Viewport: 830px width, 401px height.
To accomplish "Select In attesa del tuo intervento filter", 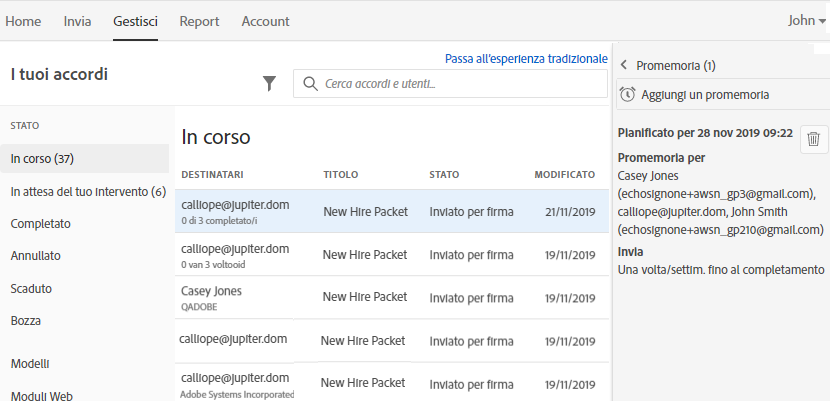I will click(x=88, y=191).
